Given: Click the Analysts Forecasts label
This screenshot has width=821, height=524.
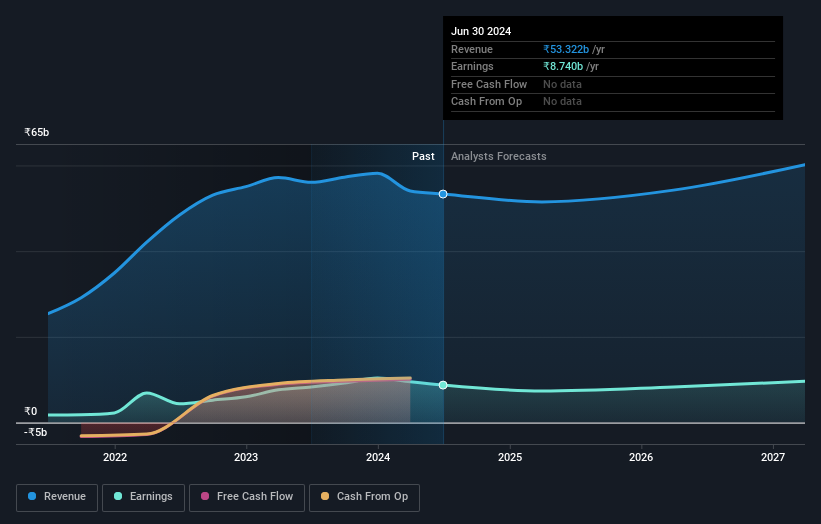Looking at the screenshot, I should [x=498, y=157].
